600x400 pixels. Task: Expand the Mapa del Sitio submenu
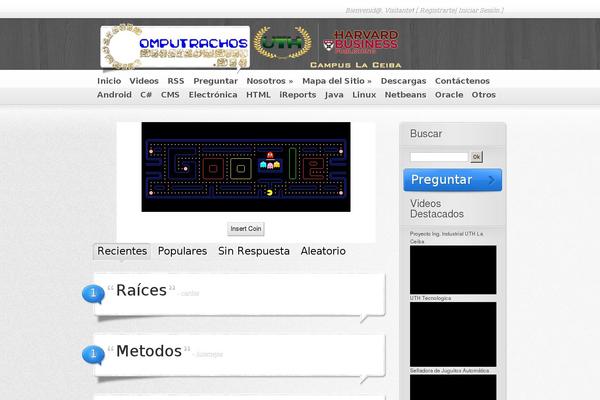tap(337, 81)
